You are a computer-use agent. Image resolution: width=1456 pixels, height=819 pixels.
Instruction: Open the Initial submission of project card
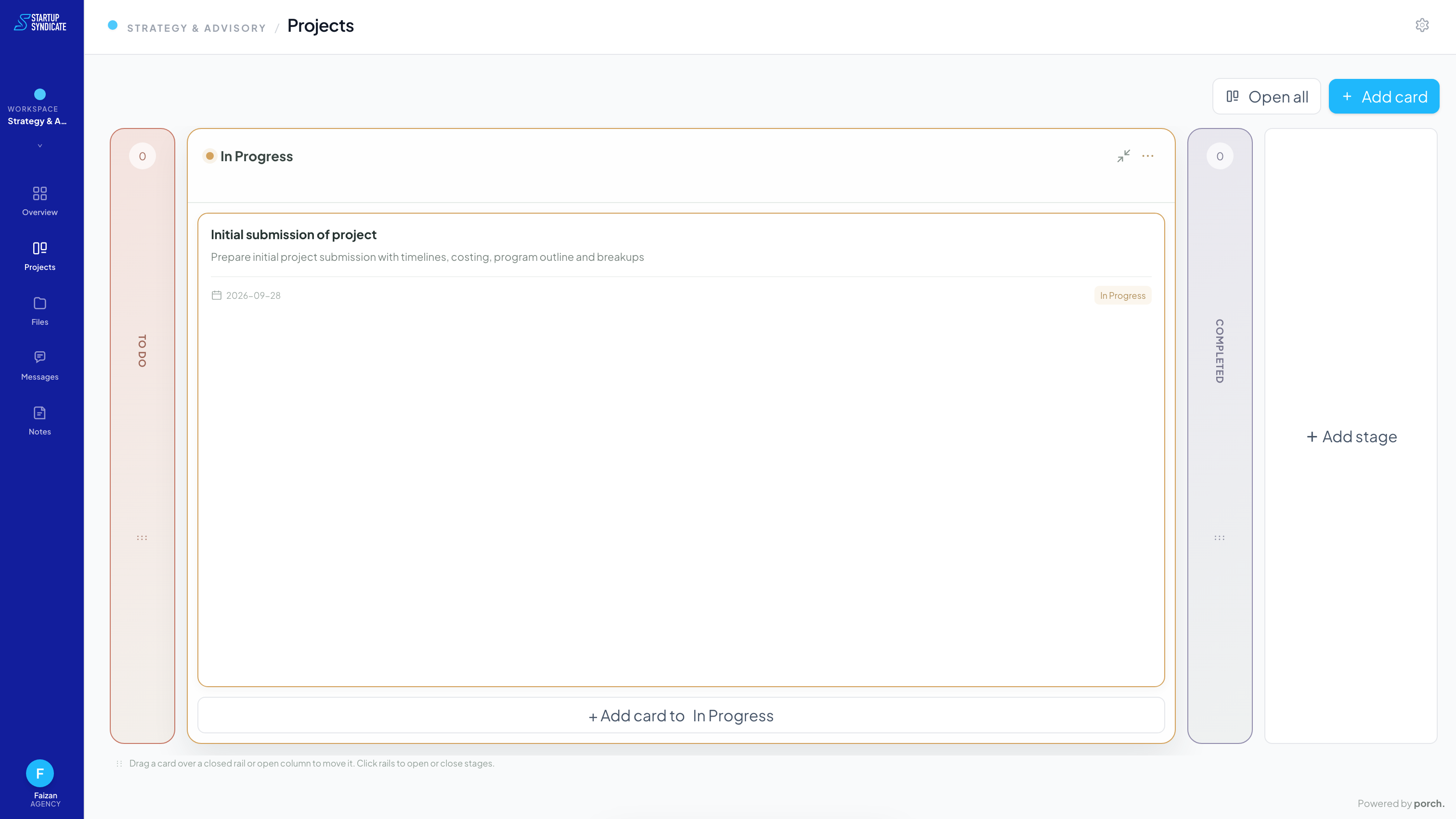[680, 449]
